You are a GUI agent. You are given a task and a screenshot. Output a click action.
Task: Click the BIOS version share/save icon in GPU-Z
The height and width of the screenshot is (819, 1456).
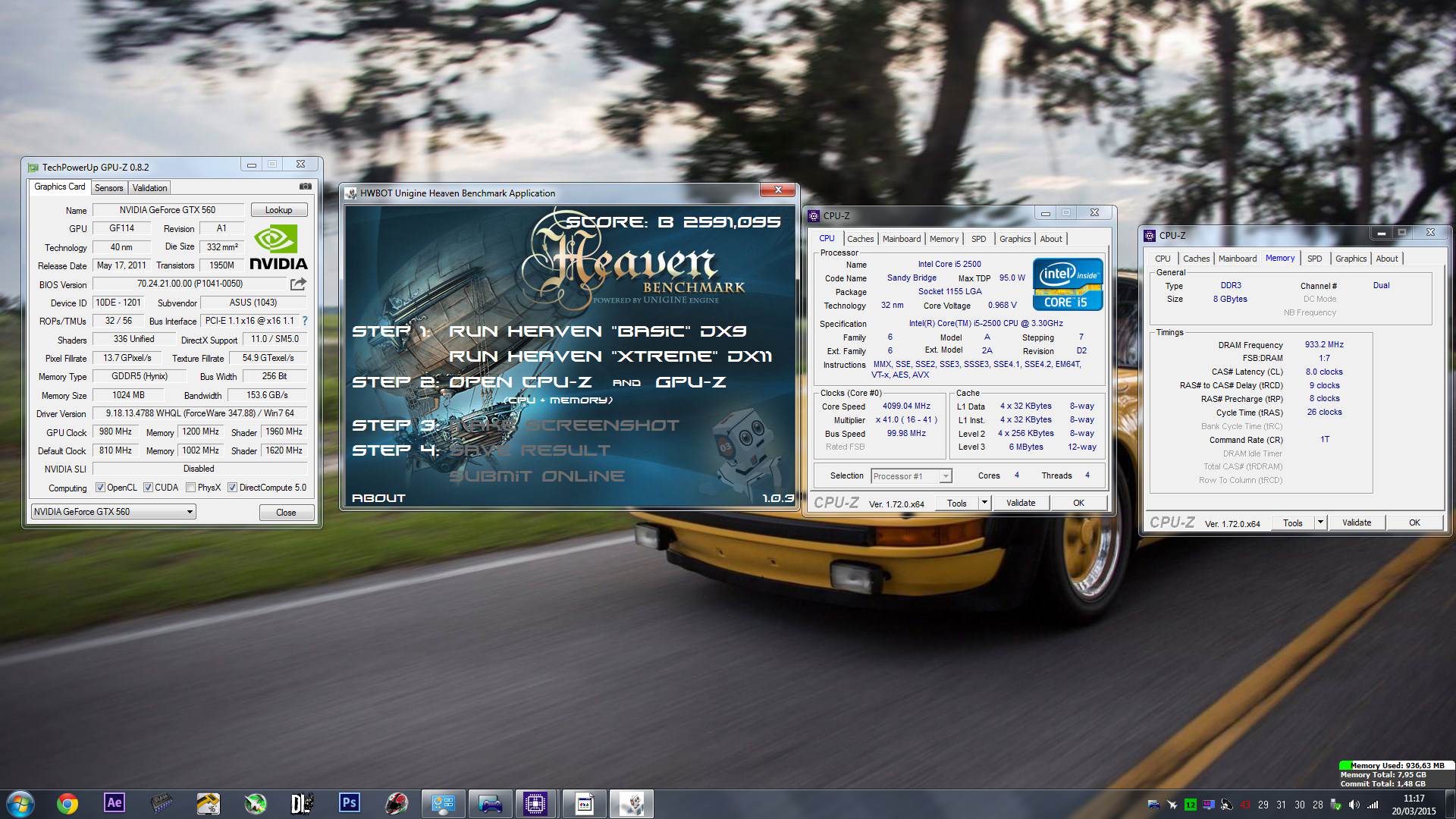click(x=298, y=284)
